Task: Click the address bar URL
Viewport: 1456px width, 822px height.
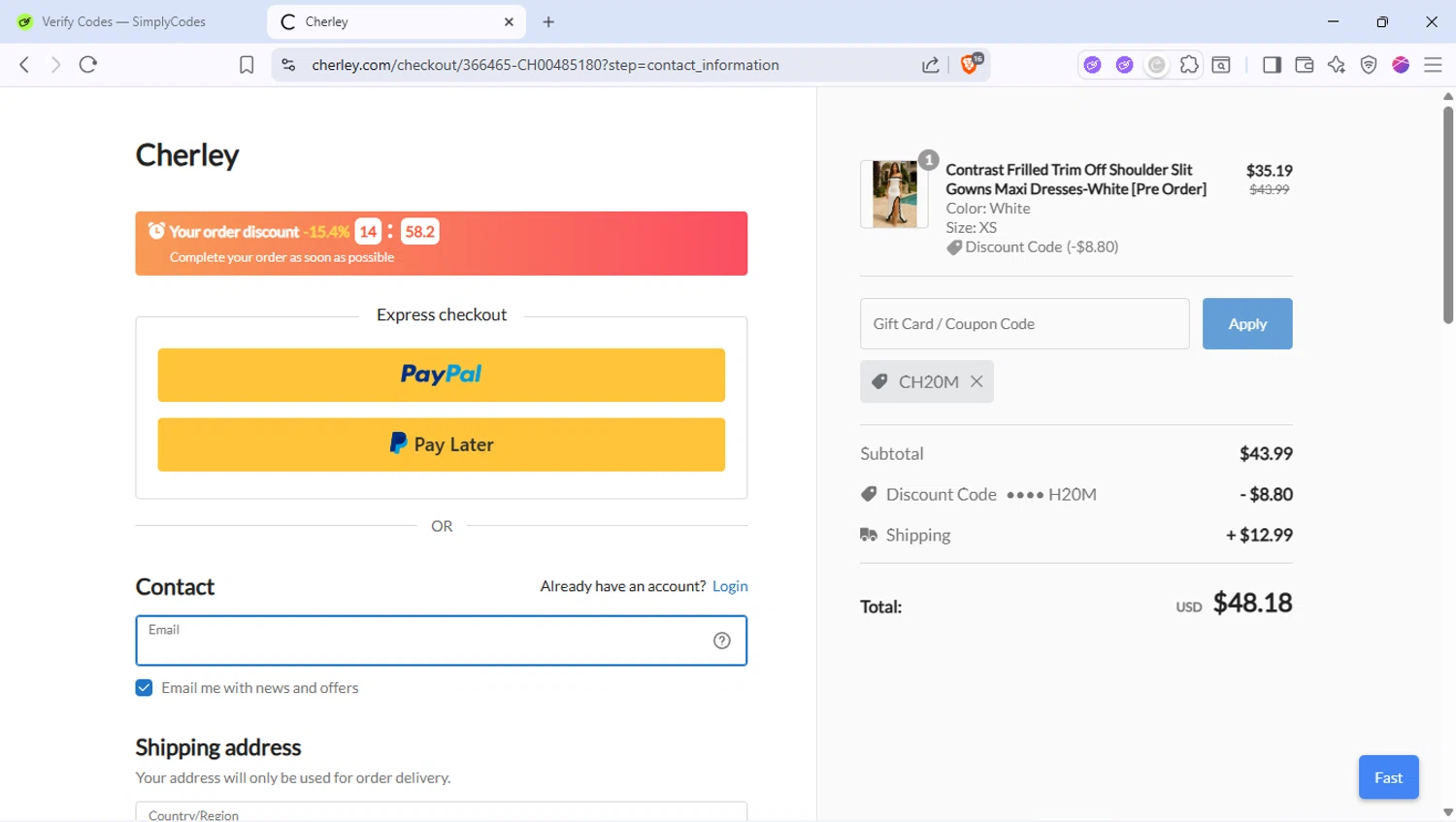Action: pyautogui.click(x=545, y=65)
